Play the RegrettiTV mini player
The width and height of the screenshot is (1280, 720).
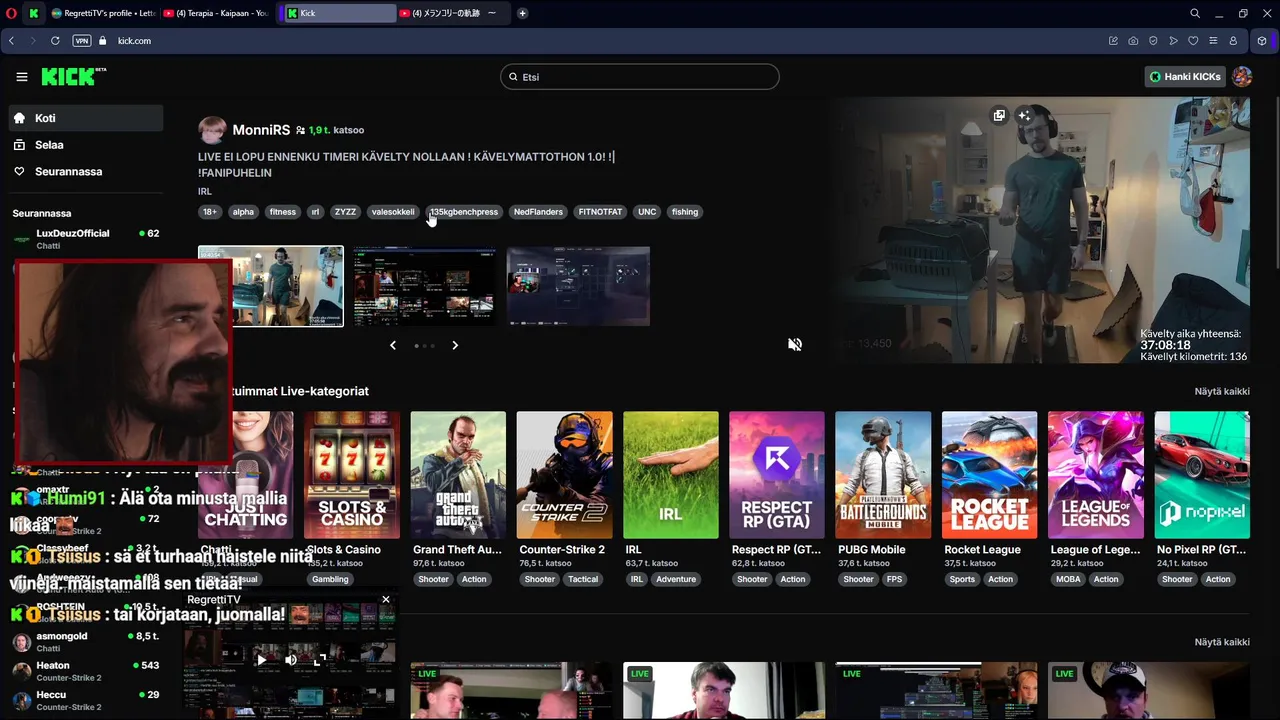pyautogui.click(x=262, y=660)
